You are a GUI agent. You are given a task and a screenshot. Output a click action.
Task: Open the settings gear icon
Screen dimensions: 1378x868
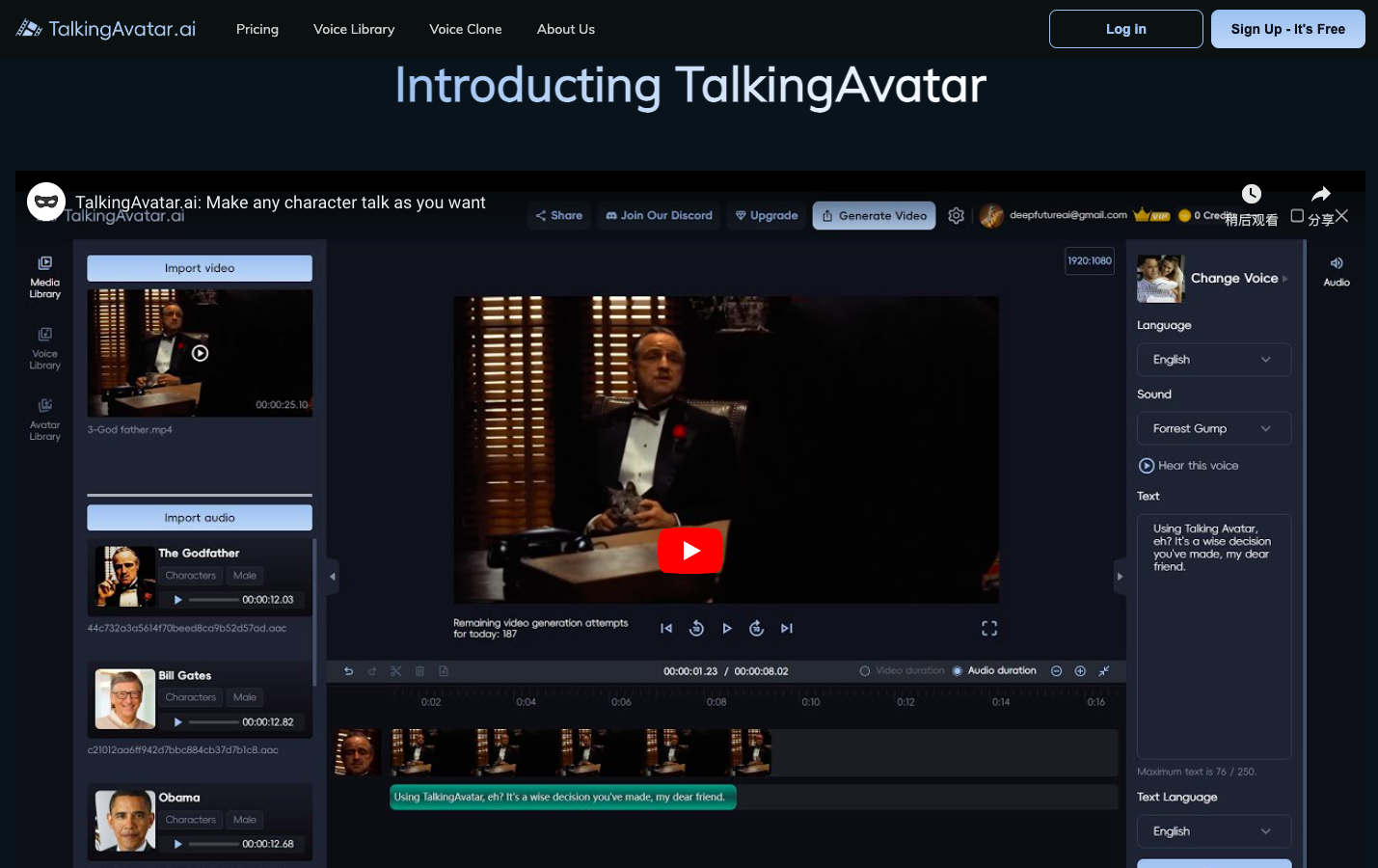[x=956, y=216]
